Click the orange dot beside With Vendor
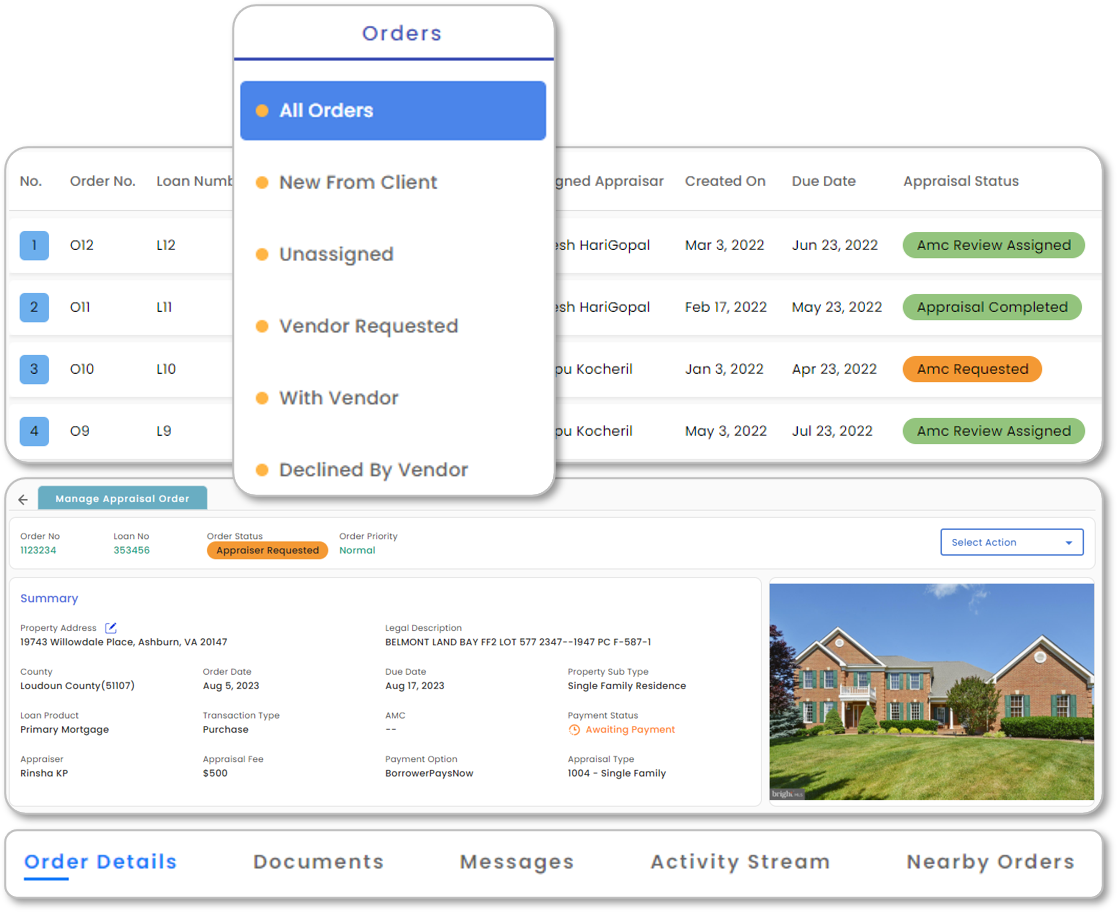The image size is (1117, 912). (x=261, y=398)
